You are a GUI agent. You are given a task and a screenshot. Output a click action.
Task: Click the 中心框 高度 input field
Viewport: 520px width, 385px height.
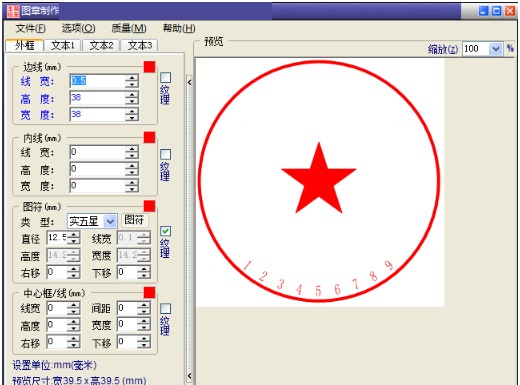coord(57,325)
